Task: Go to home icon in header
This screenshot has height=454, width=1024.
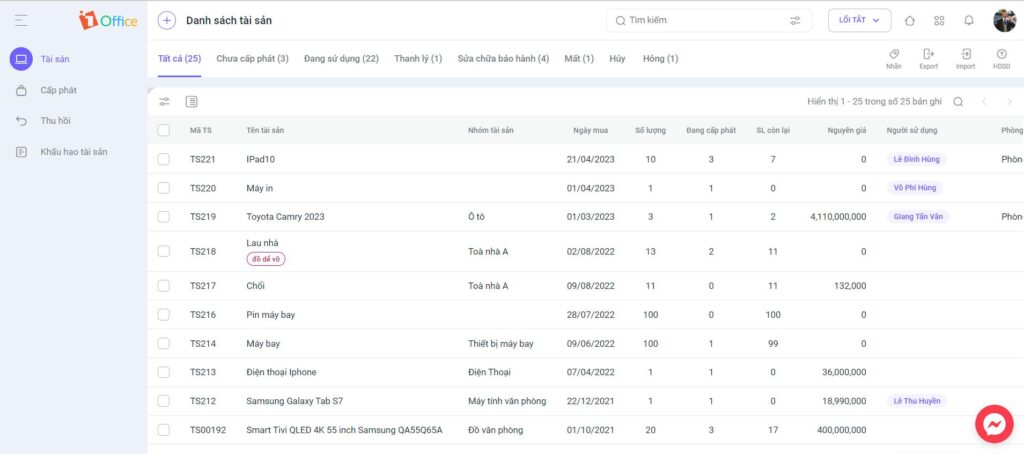Action: click(x=910, y=20)
